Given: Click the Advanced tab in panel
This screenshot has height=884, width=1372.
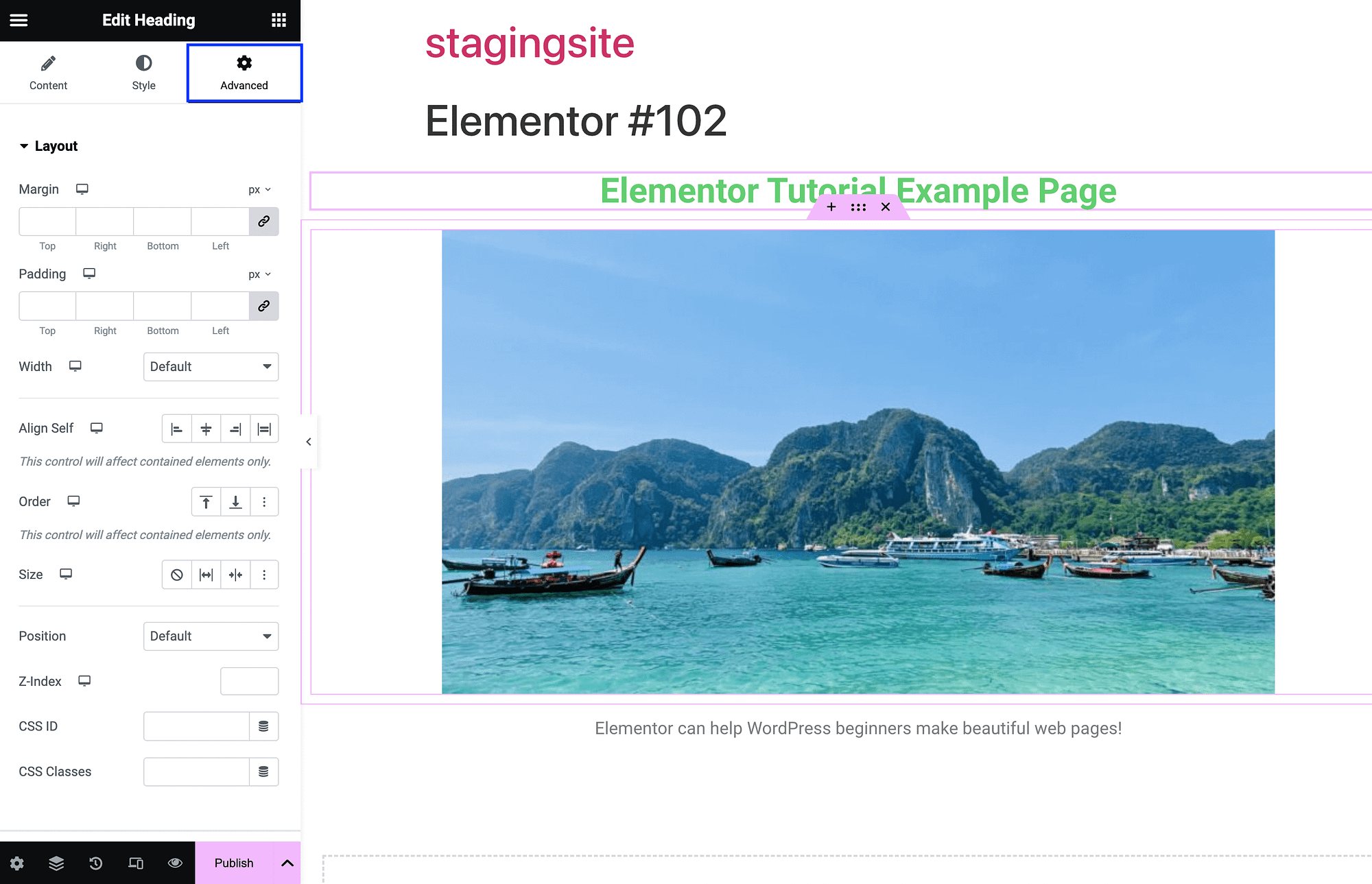Looking at the screenshot, I should (x=244, y=72).
